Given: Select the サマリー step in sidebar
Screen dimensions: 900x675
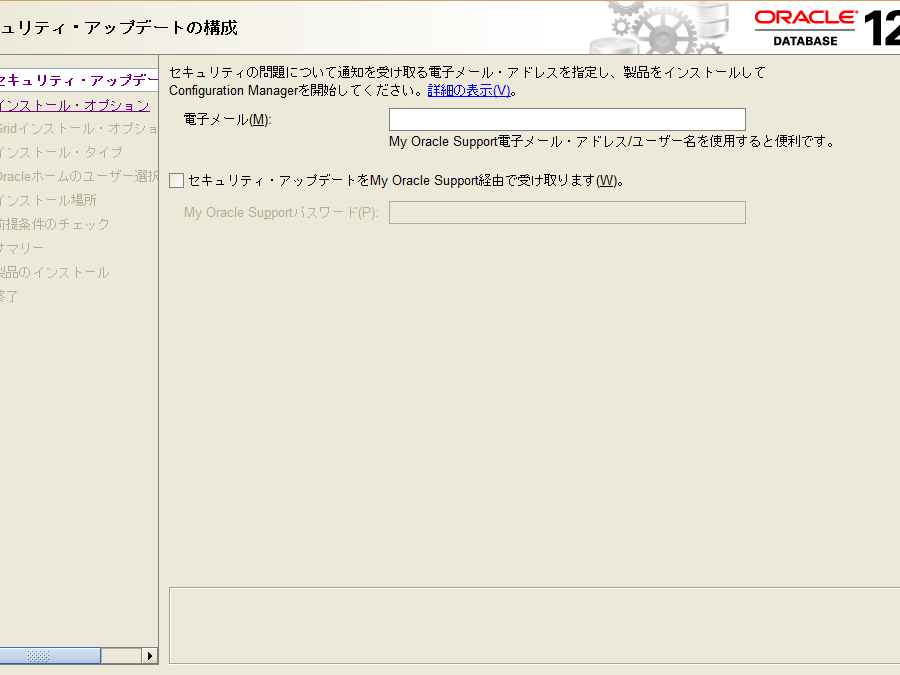Looking at the screenshot, I should click(x=22, y=248).
